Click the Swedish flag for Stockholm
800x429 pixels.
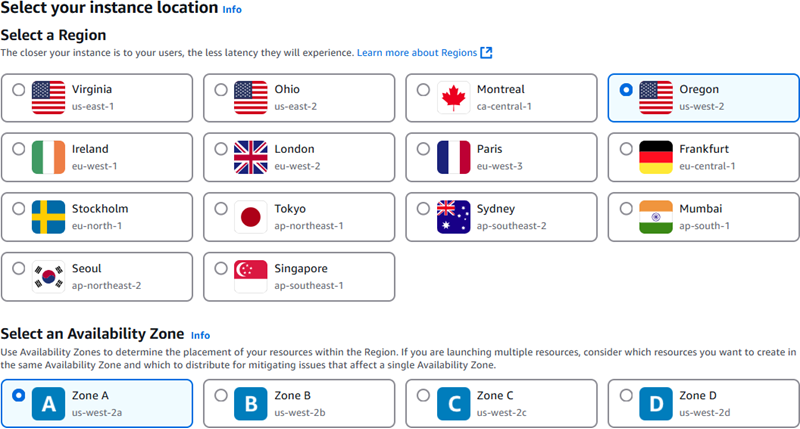[48, 217]
